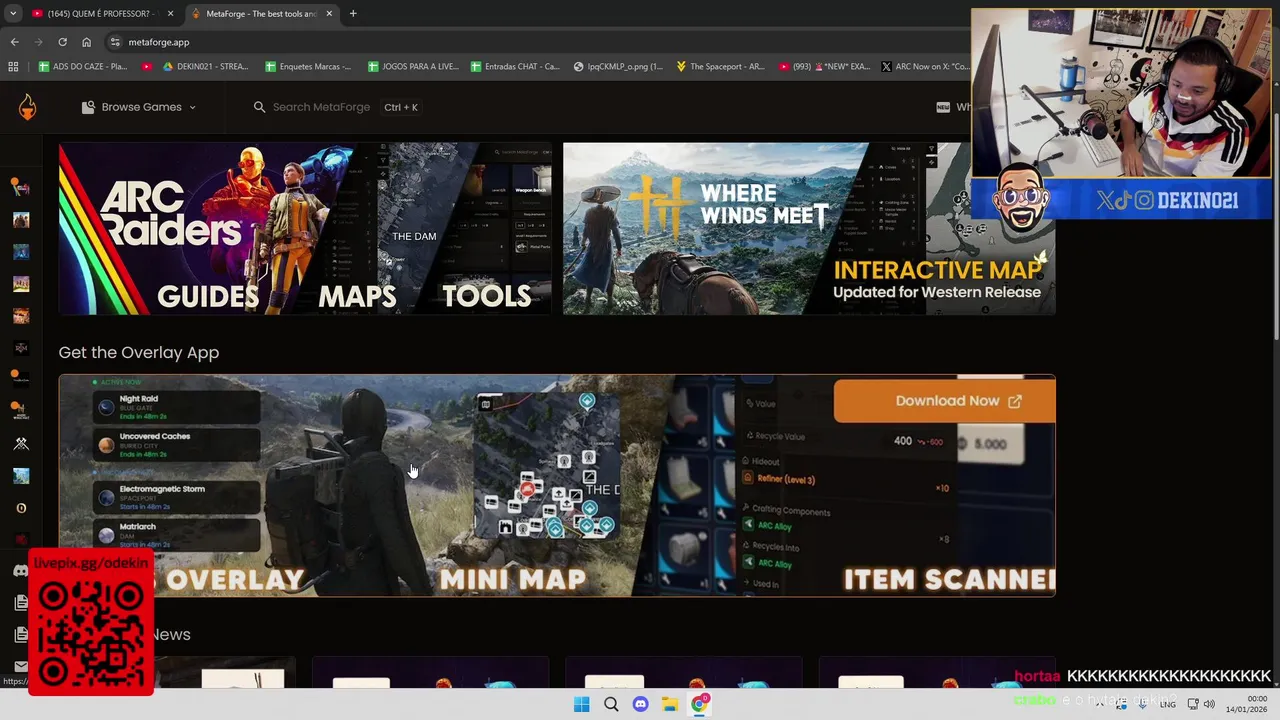Open Entradas CHAT bookmark

[x=515, y=67]
